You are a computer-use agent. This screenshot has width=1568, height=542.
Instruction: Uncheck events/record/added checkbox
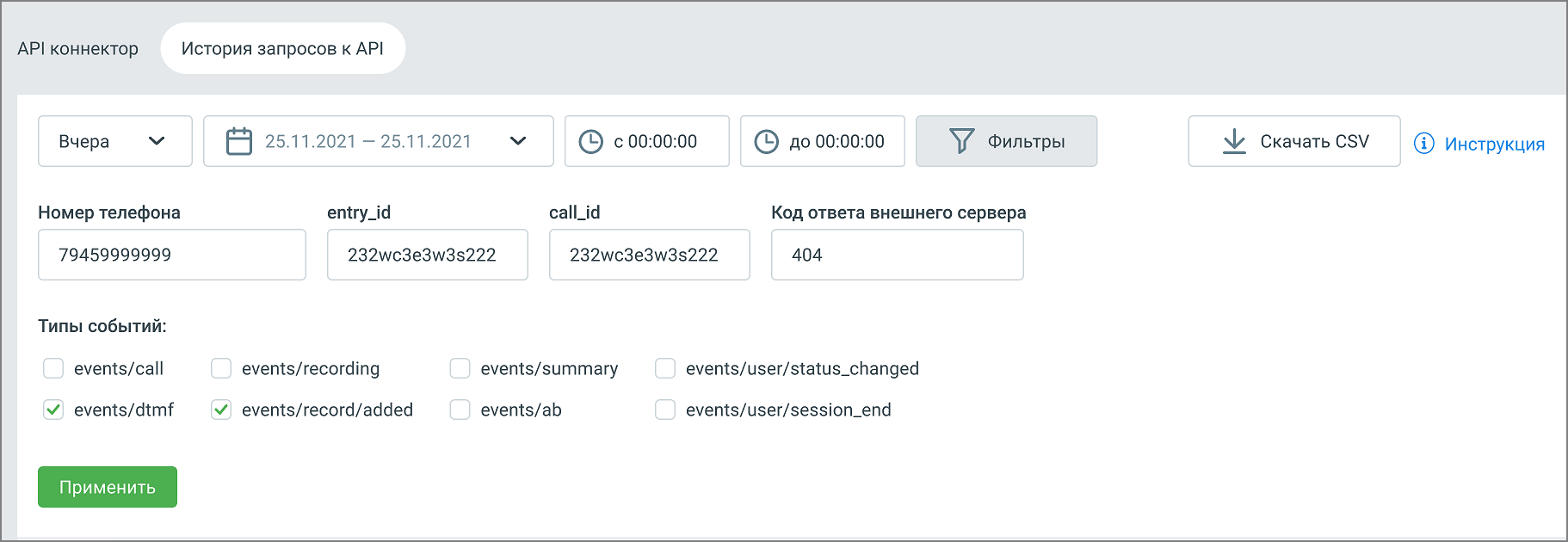[221, 410]
